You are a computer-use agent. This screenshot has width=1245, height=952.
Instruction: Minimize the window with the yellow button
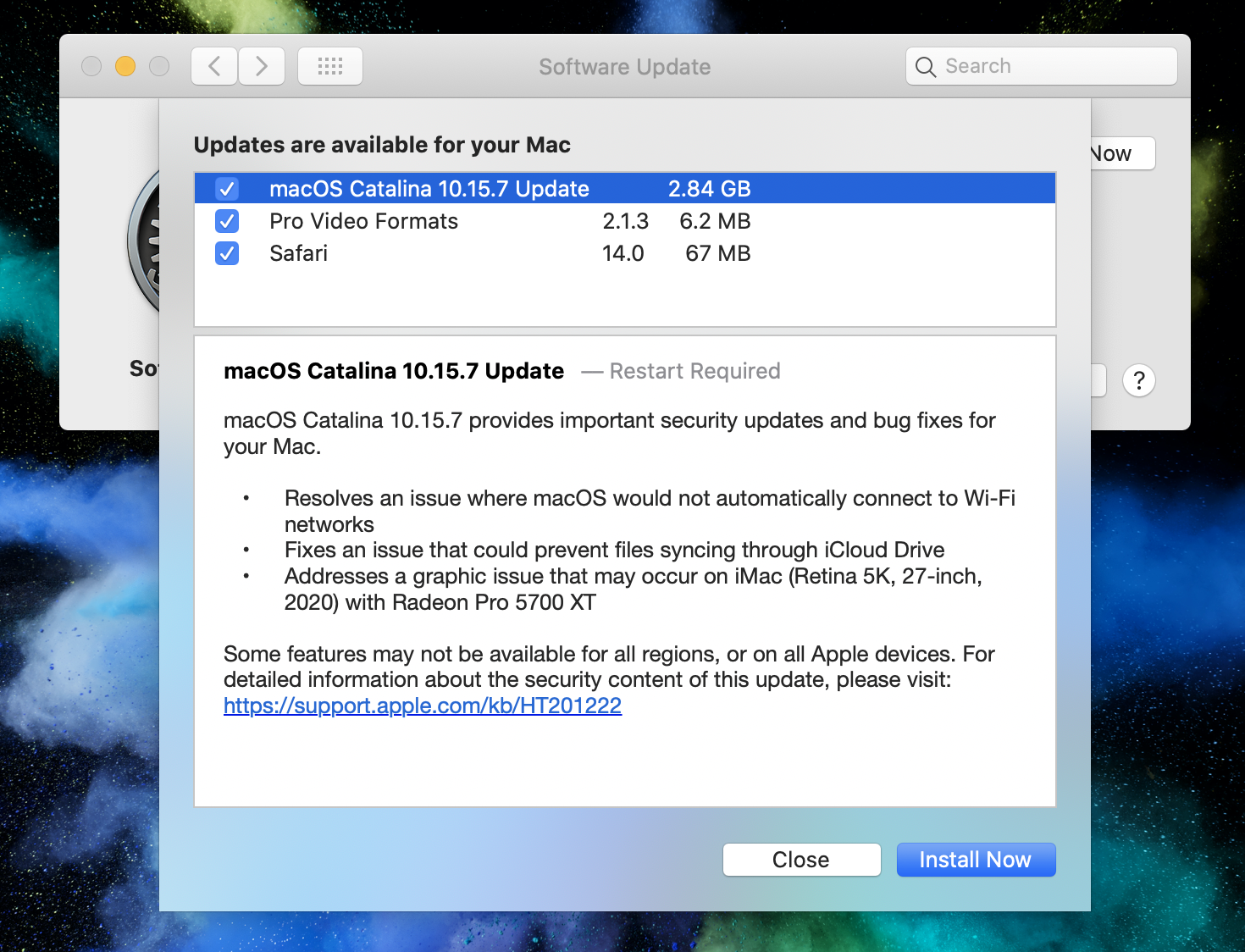125,66
